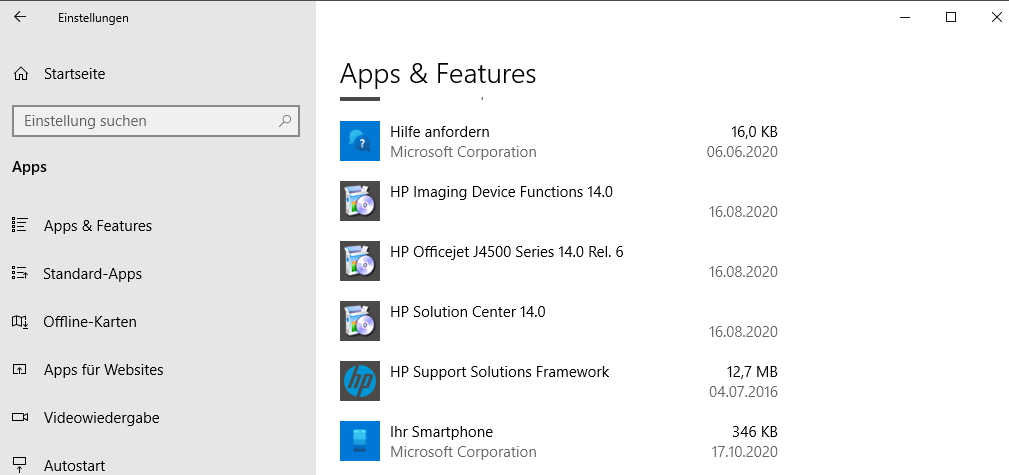This screenshot has width=1009, height=475.
Task: Go to Videowiedergabe settings
Action: point(101,418)
